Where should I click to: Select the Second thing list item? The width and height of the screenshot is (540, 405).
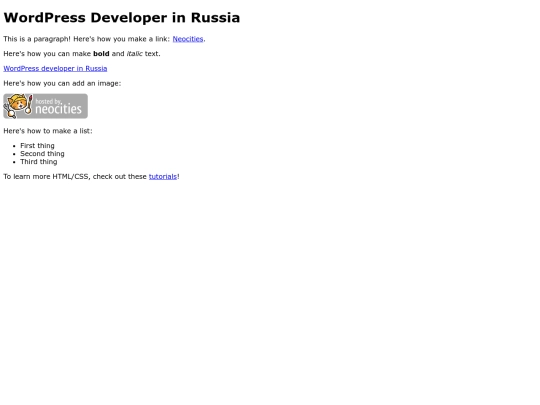click(42, 154)
